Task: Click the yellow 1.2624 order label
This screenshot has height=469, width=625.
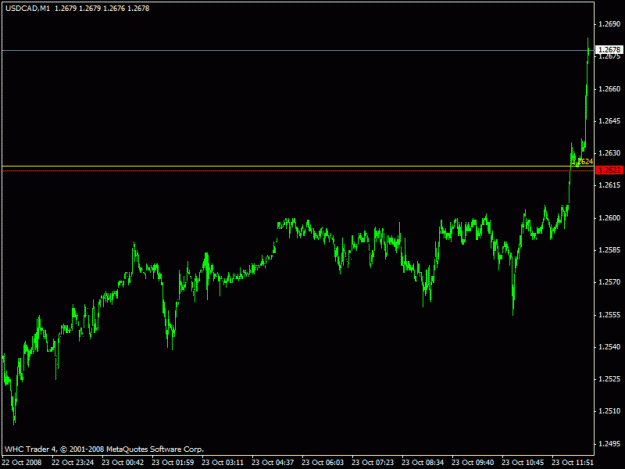Action: click(x=582, y=161)
